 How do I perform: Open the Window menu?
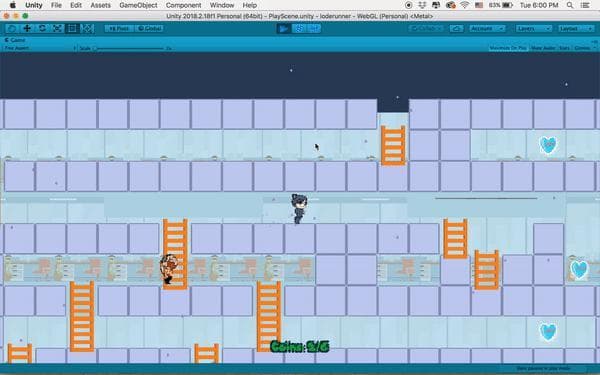pyautogui.click(x=222, y=5)
